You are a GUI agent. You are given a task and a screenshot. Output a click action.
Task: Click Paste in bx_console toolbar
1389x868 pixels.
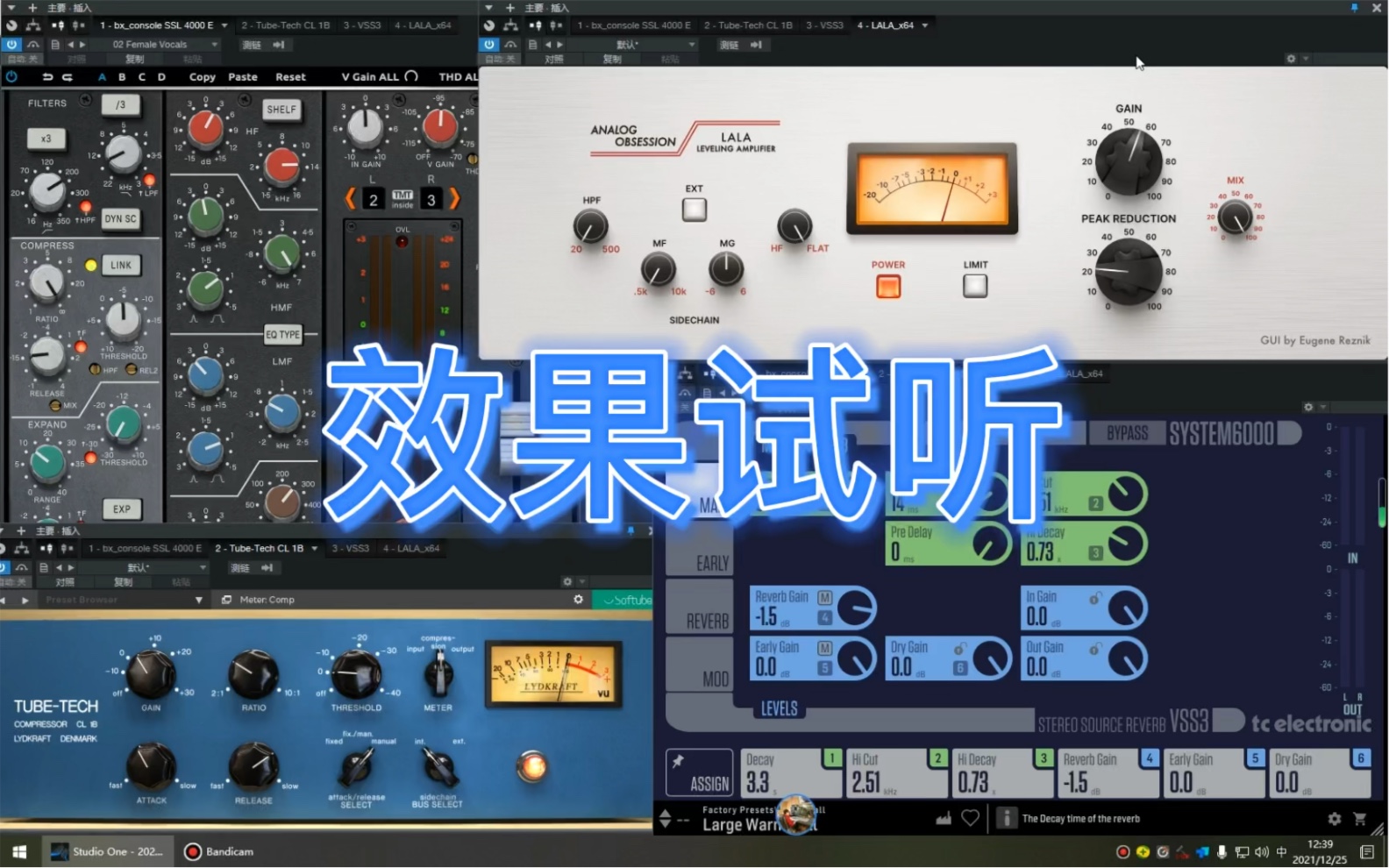(x=243, y=77)
